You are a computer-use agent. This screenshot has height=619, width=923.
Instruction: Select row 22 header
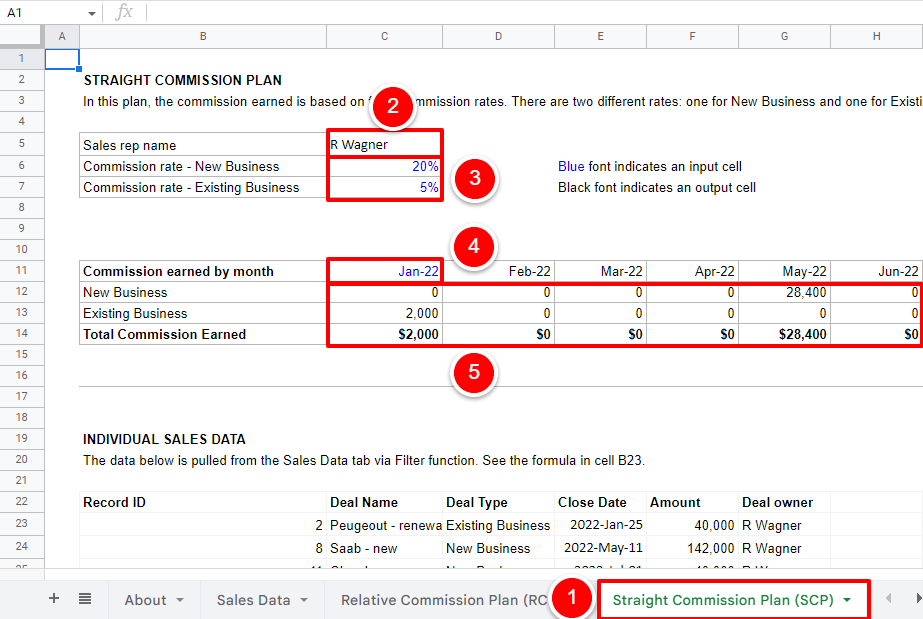click(22, 501)
